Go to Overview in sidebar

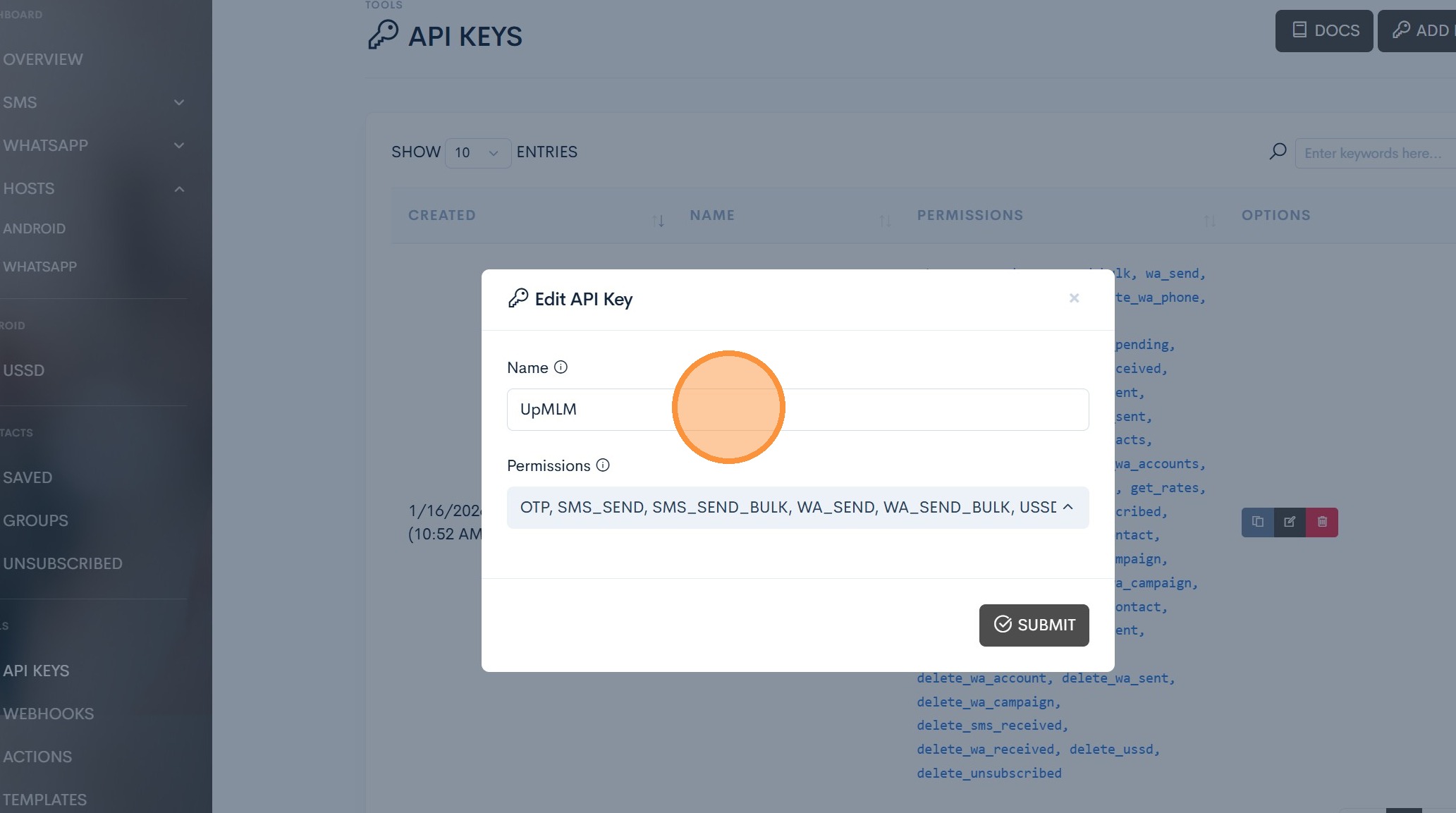click(43, 60)
